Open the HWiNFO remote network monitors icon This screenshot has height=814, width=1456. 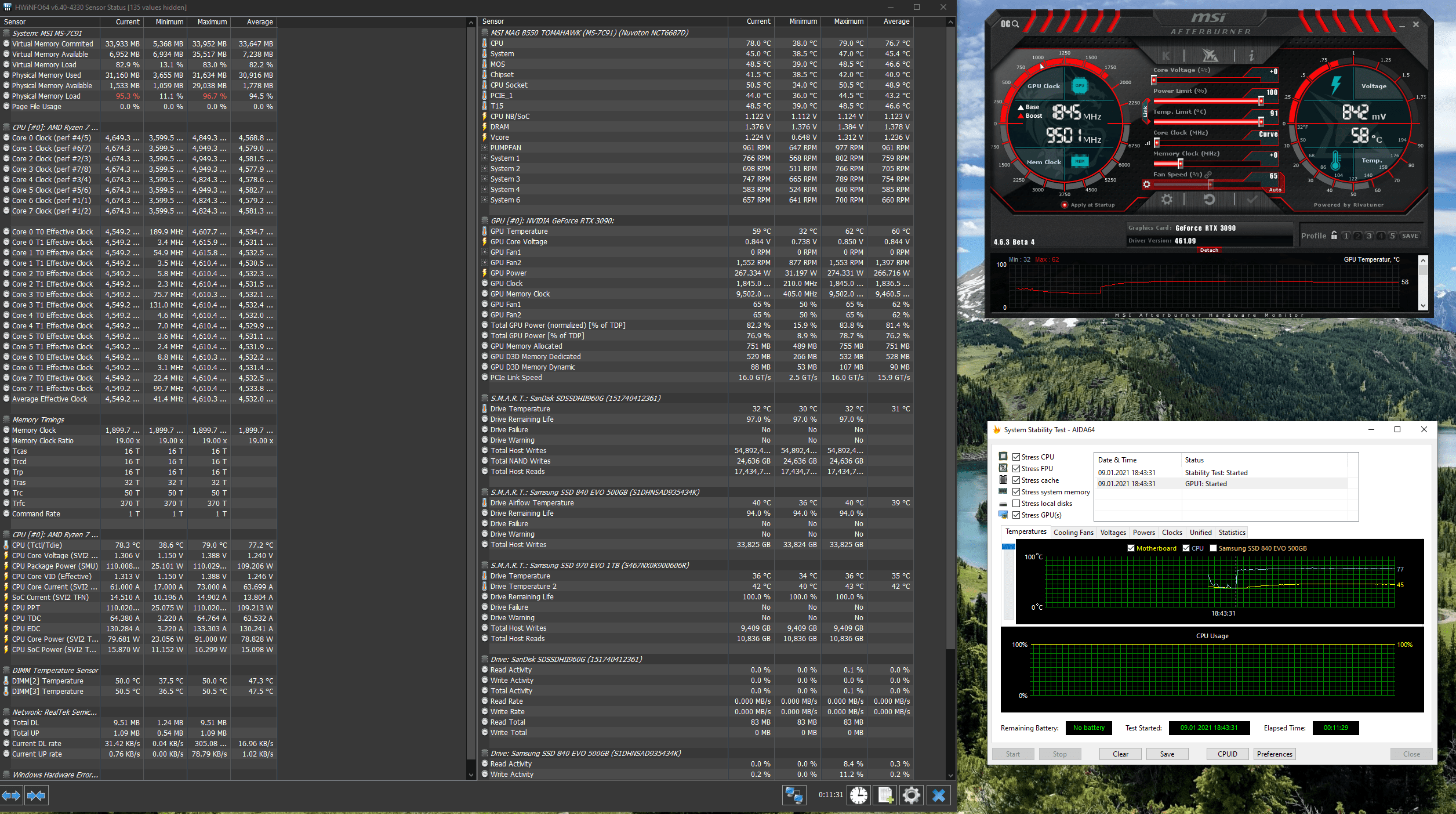click(794, 795)
